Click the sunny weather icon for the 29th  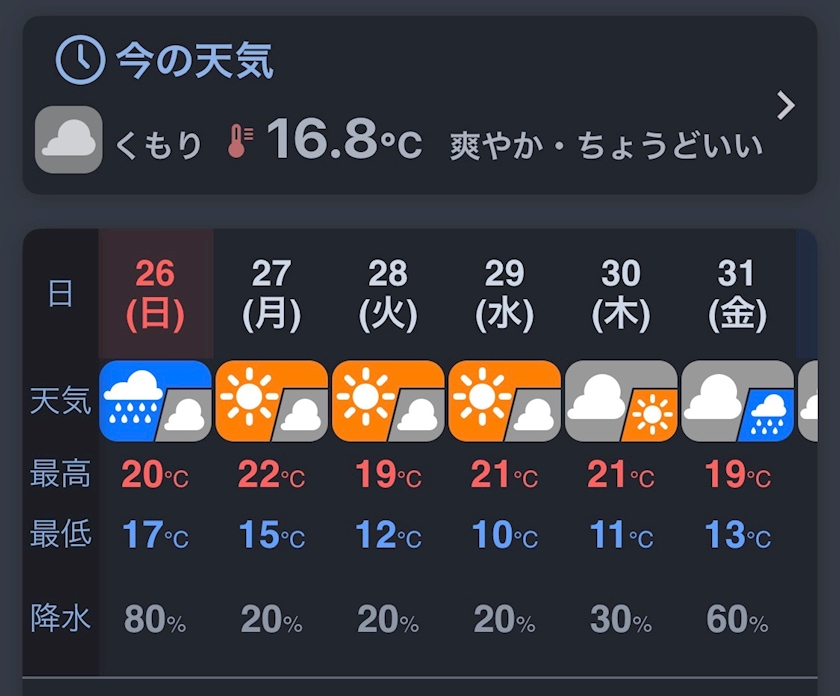pos(504,401)
